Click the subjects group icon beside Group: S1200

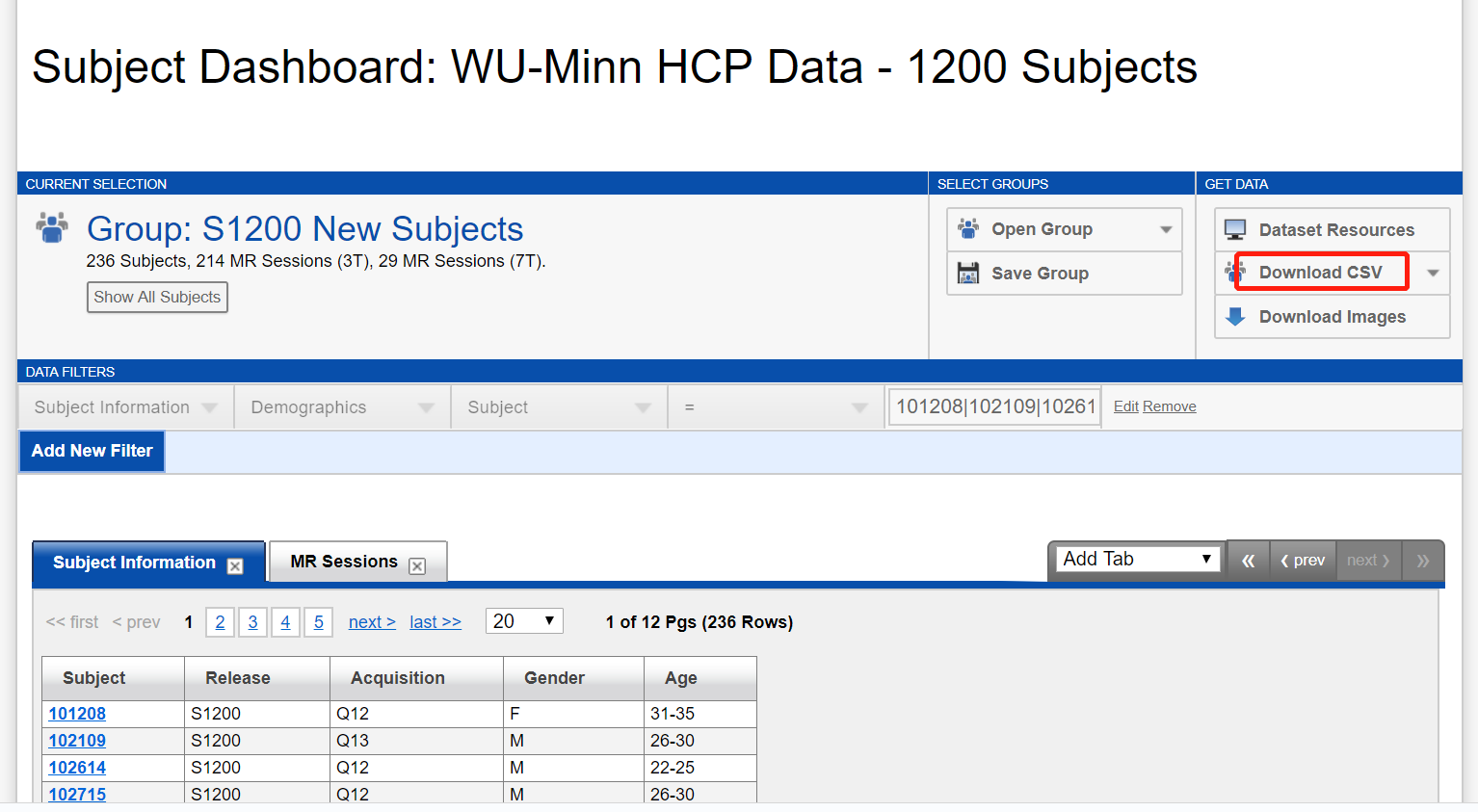(x=51, y=227)
